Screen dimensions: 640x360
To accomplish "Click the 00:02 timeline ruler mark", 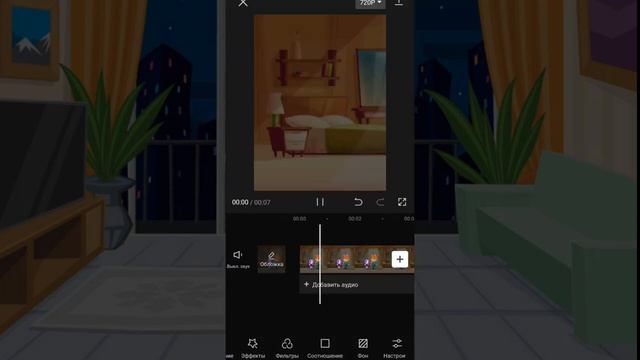I will [x=355, y=219].
